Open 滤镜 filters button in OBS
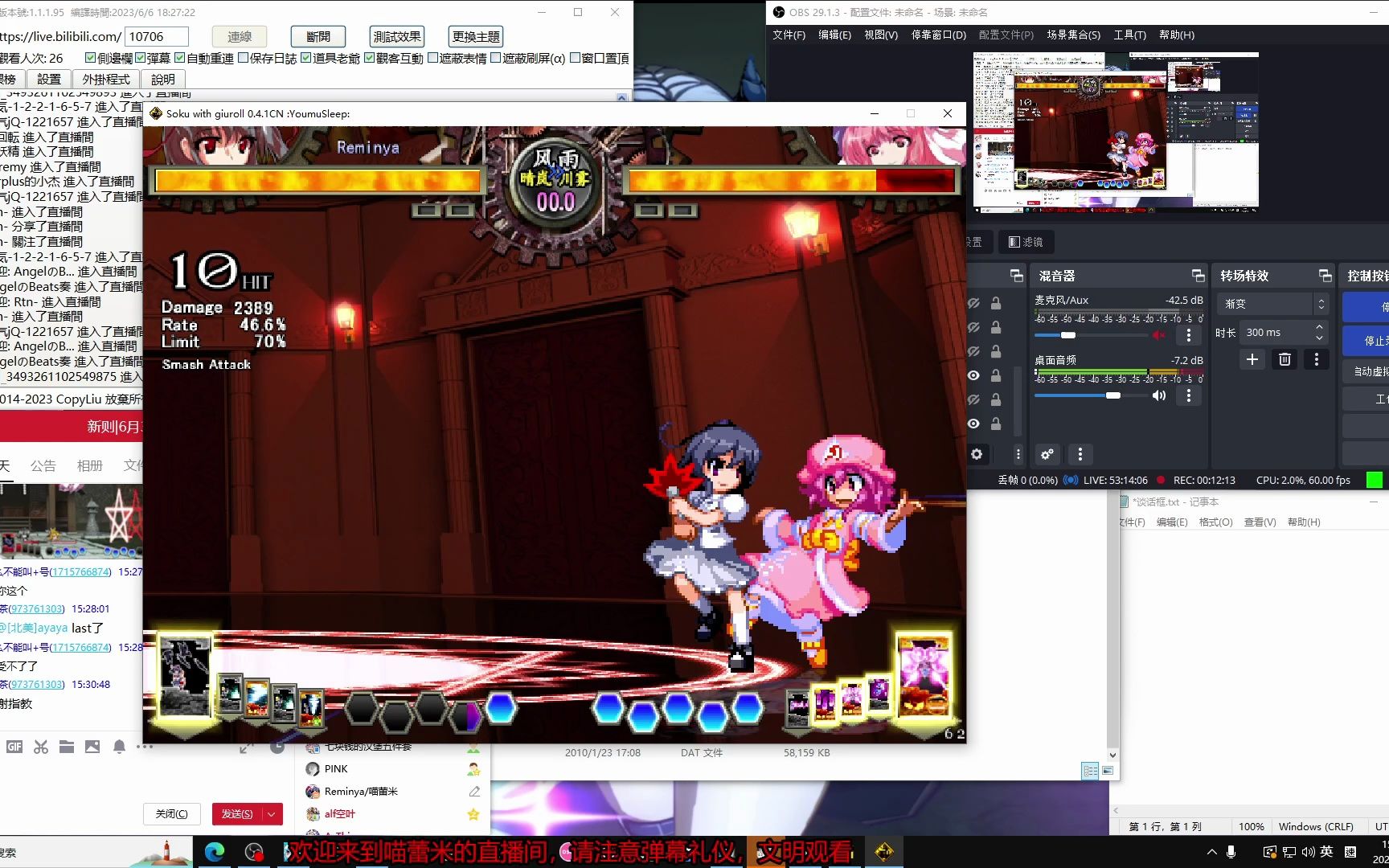1389x868 pixels. (1026, 242)
